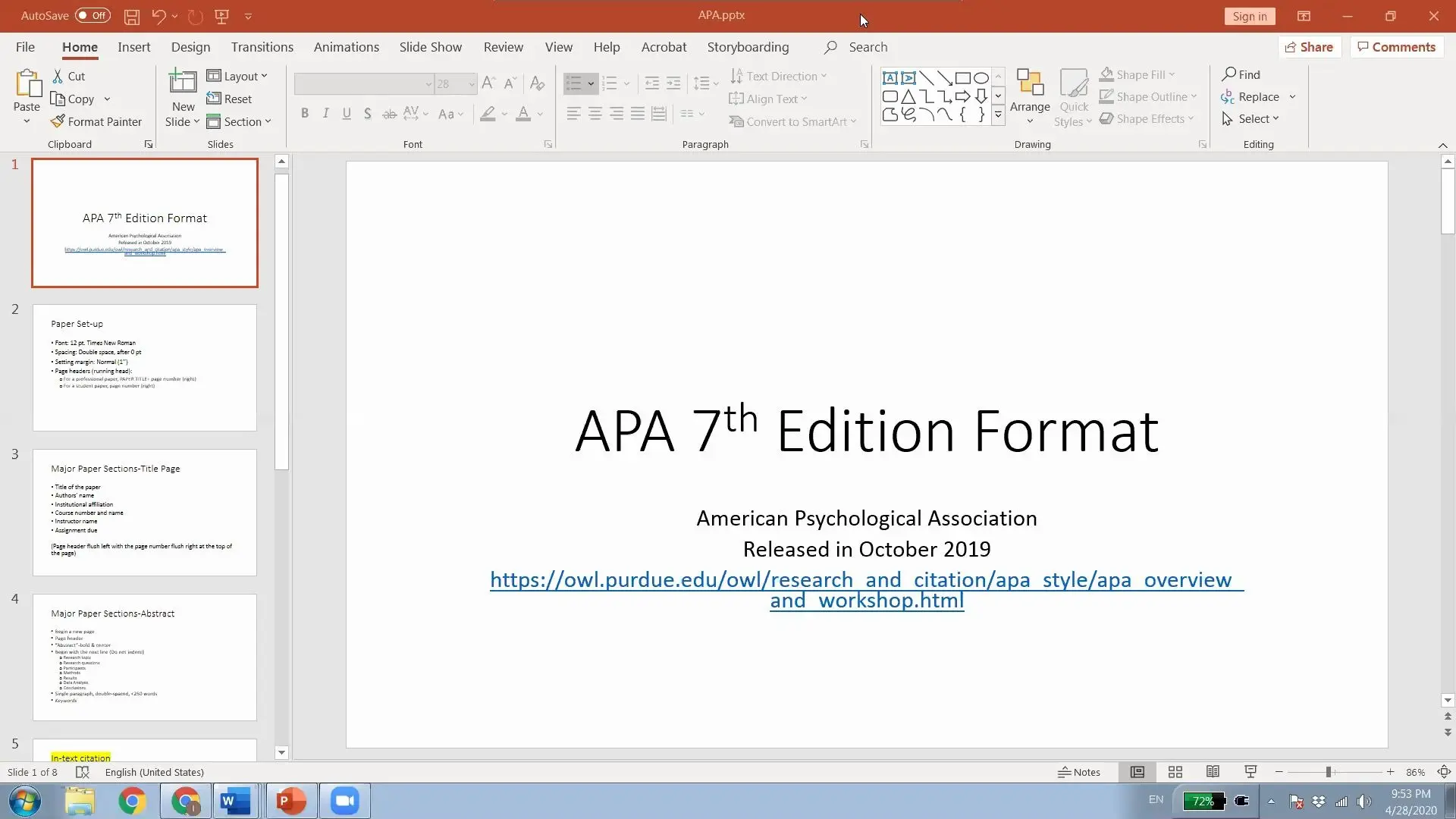The height and width of the screenshot is (819, 1456).
Task: Select the oval shape in gallery
Action: [x=981, y=77]
